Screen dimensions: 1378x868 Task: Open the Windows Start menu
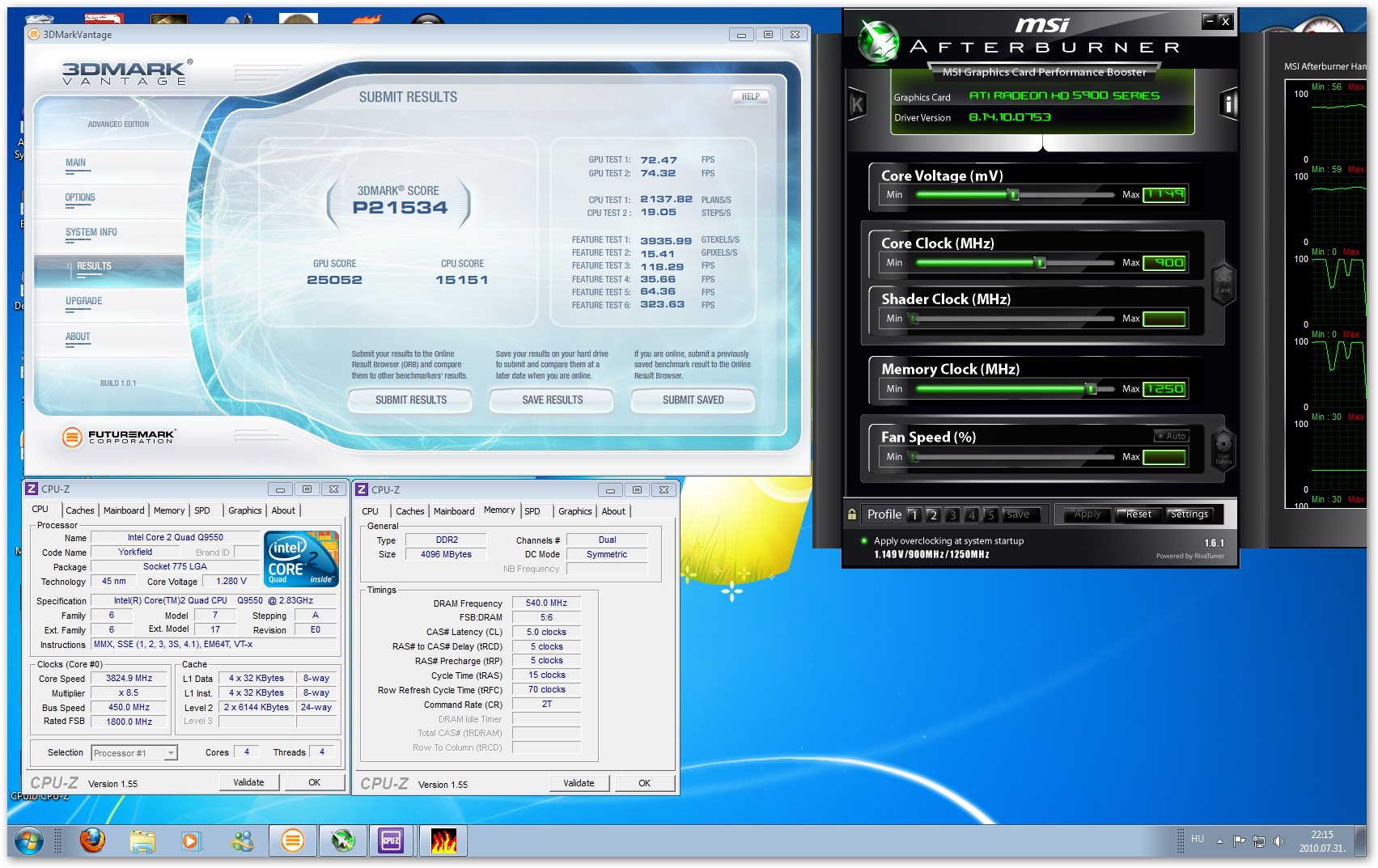pyautogui.click(x=28, y=841)
